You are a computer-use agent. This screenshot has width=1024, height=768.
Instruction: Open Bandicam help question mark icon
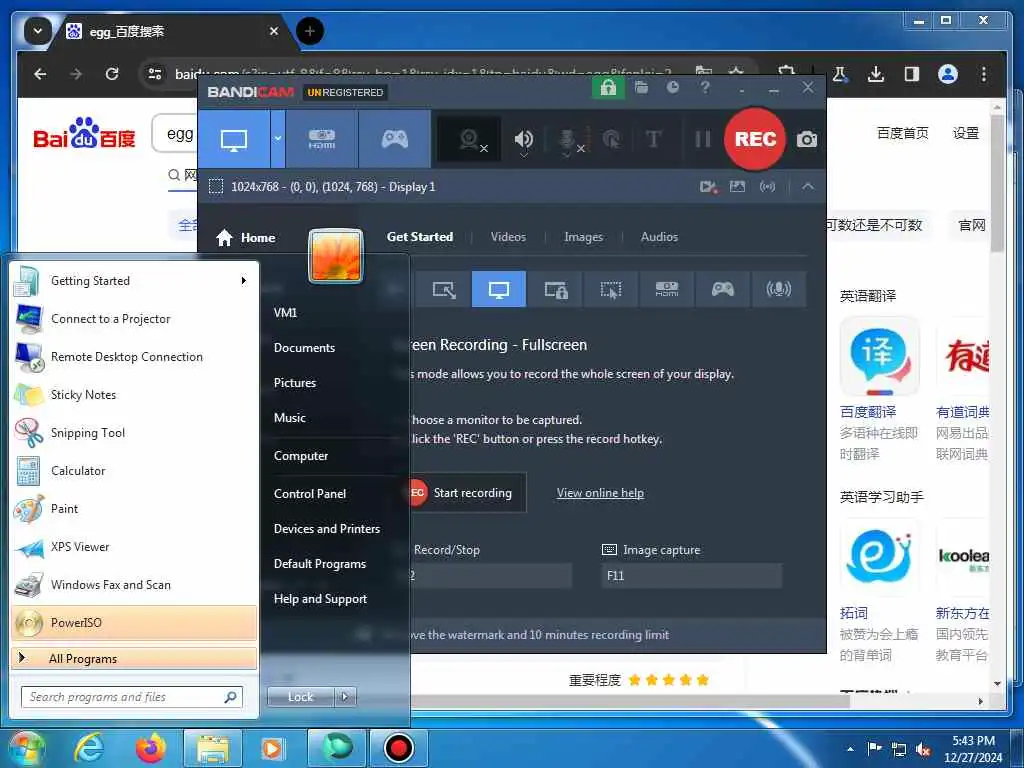[705, 87]
